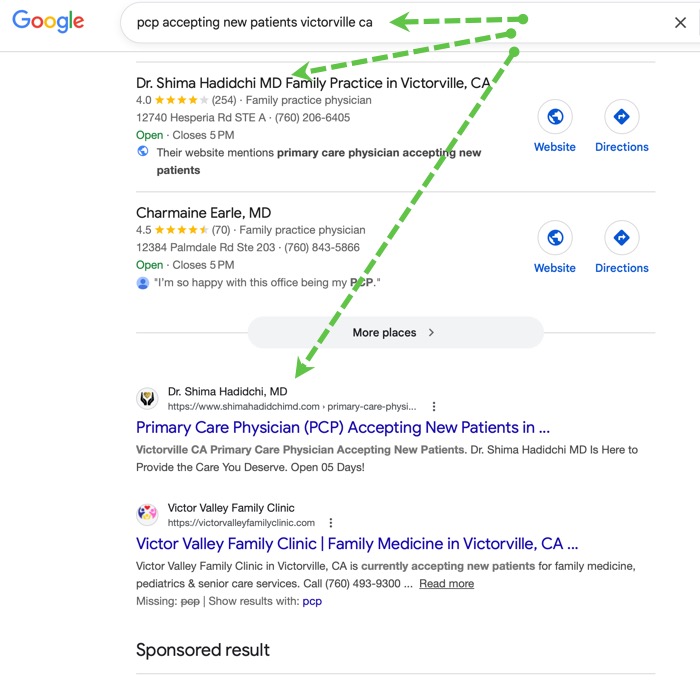Open three-dot menu beside shimahadidchimd.com result

pos(434,407)
